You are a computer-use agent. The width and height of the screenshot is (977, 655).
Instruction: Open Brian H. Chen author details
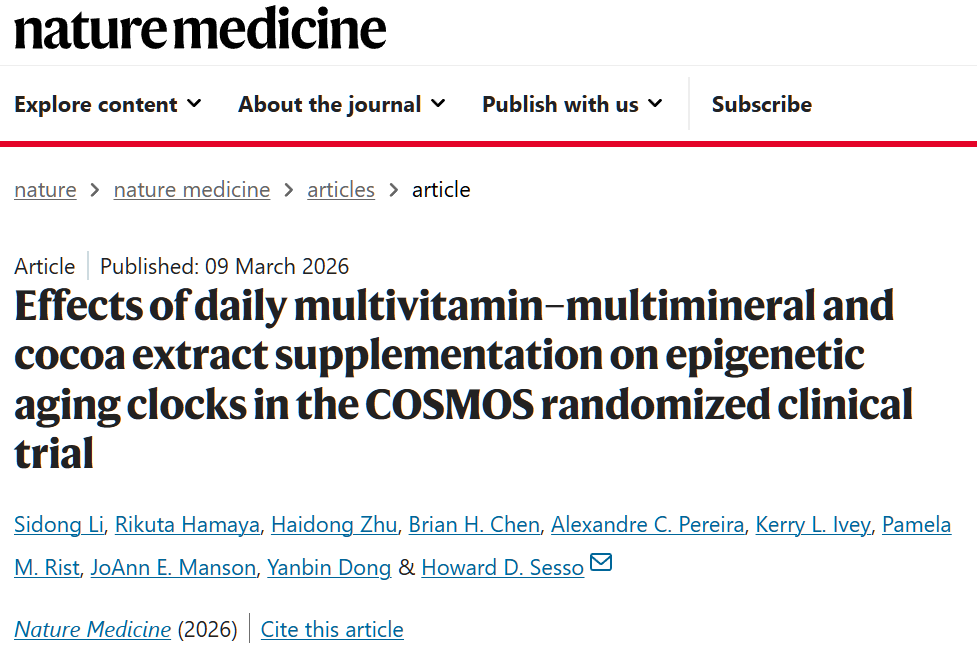pyautogui.click(x=474, y=525)
